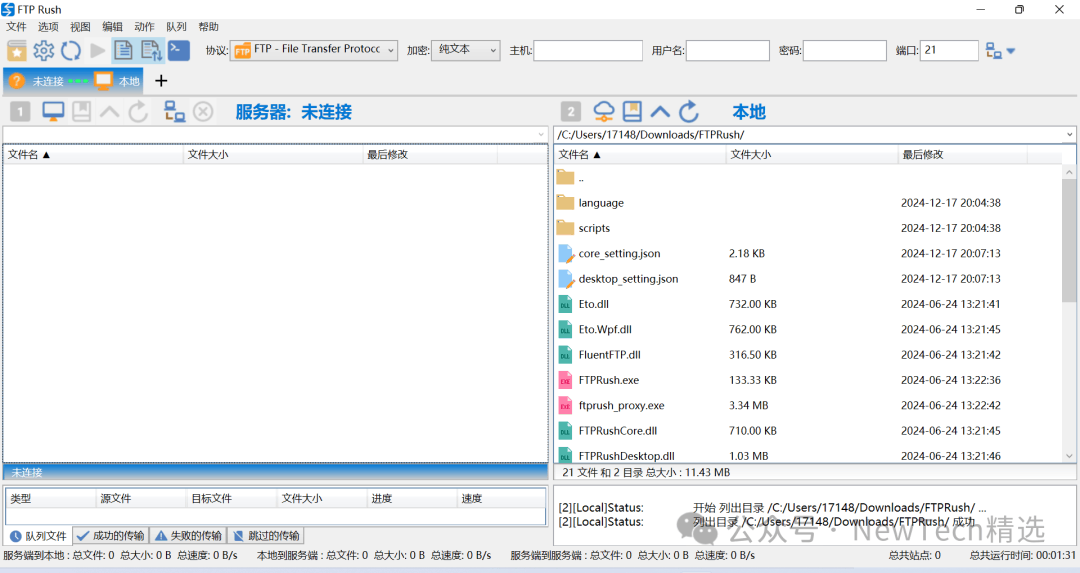Open the encryption dropdown set to 纯文本
1080x573 pixels.
point(466,50)
